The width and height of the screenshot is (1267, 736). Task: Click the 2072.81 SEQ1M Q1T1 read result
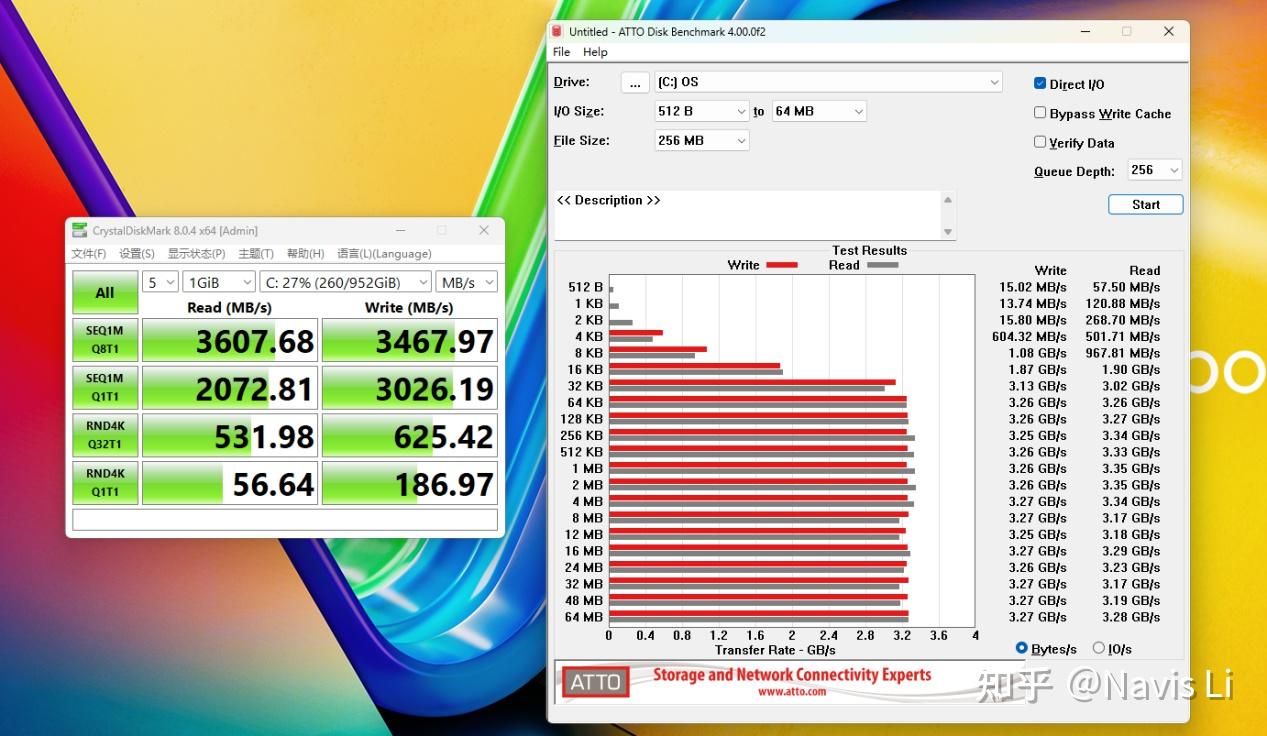(230, 387)
